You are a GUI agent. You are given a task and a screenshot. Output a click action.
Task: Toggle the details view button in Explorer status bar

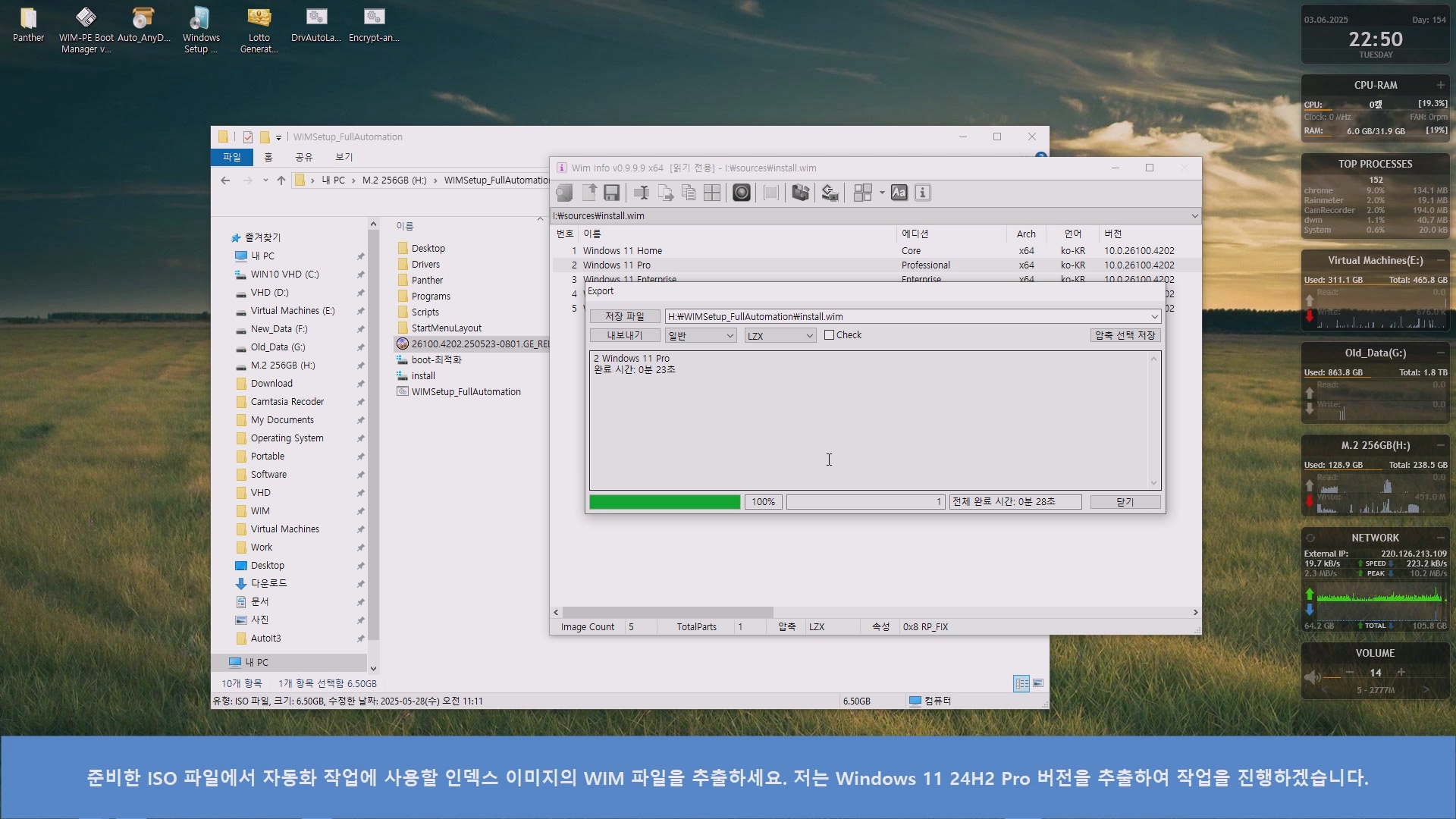click(x=1021, y=683)
